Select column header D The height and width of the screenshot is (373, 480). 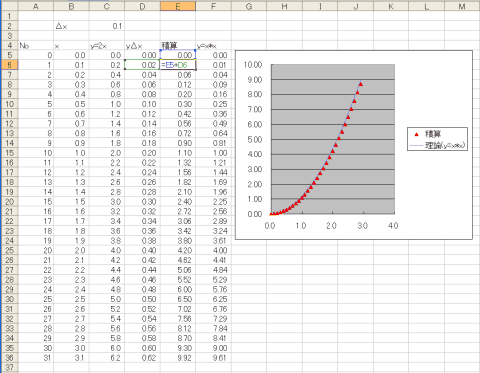(x=142, y=6)
